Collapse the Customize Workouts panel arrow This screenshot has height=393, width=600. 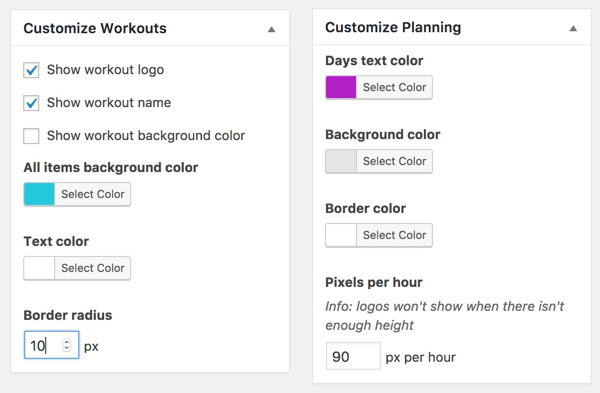[271, 29]
